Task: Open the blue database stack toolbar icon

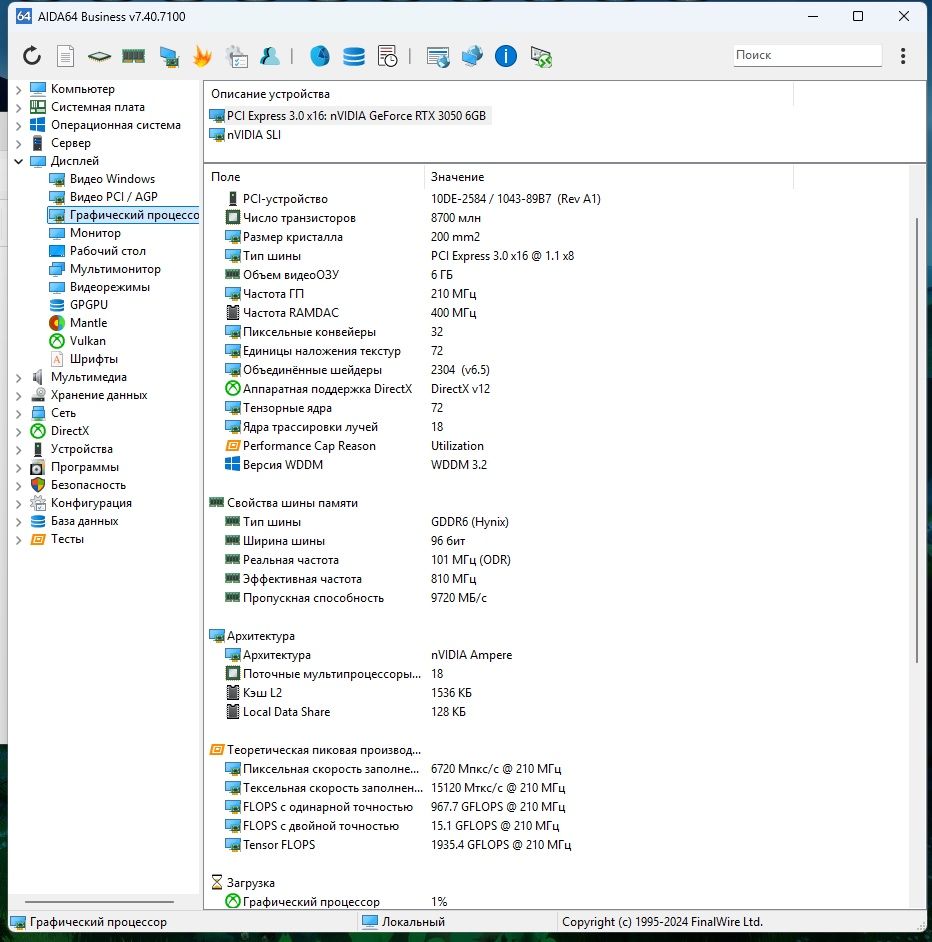Action: click(353, 56)
